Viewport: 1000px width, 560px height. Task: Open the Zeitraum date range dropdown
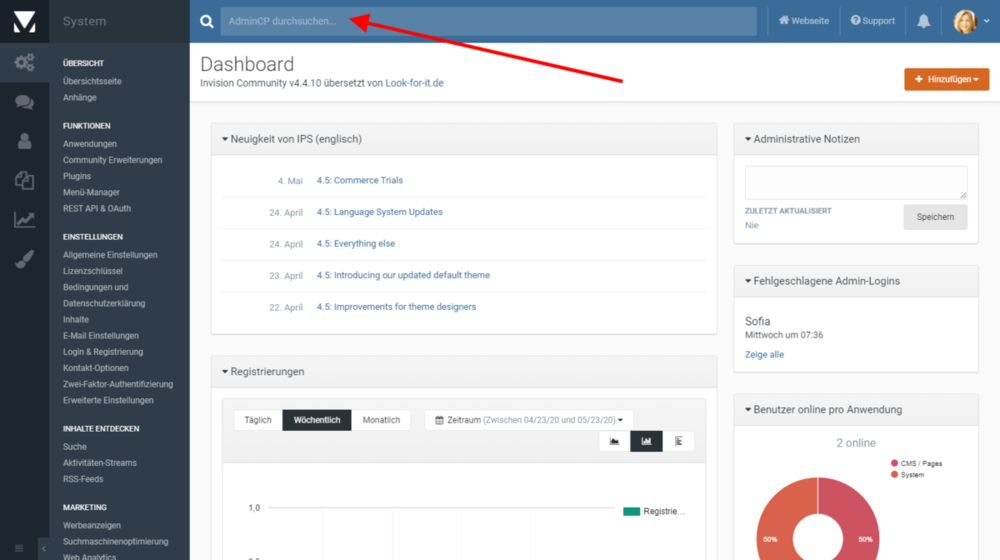tap(529, 420)
